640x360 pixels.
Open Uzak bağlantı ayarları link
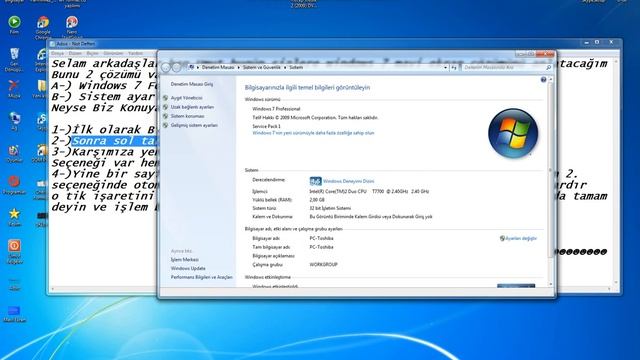tap(192, 107)
